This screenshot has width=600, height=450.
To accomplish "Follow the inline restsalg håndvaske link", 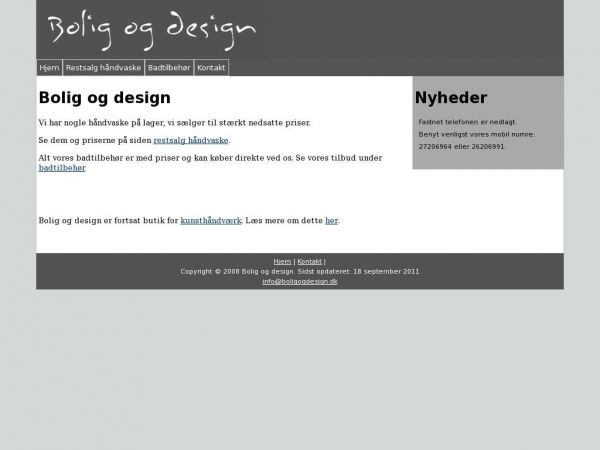I will click(191, 140).
